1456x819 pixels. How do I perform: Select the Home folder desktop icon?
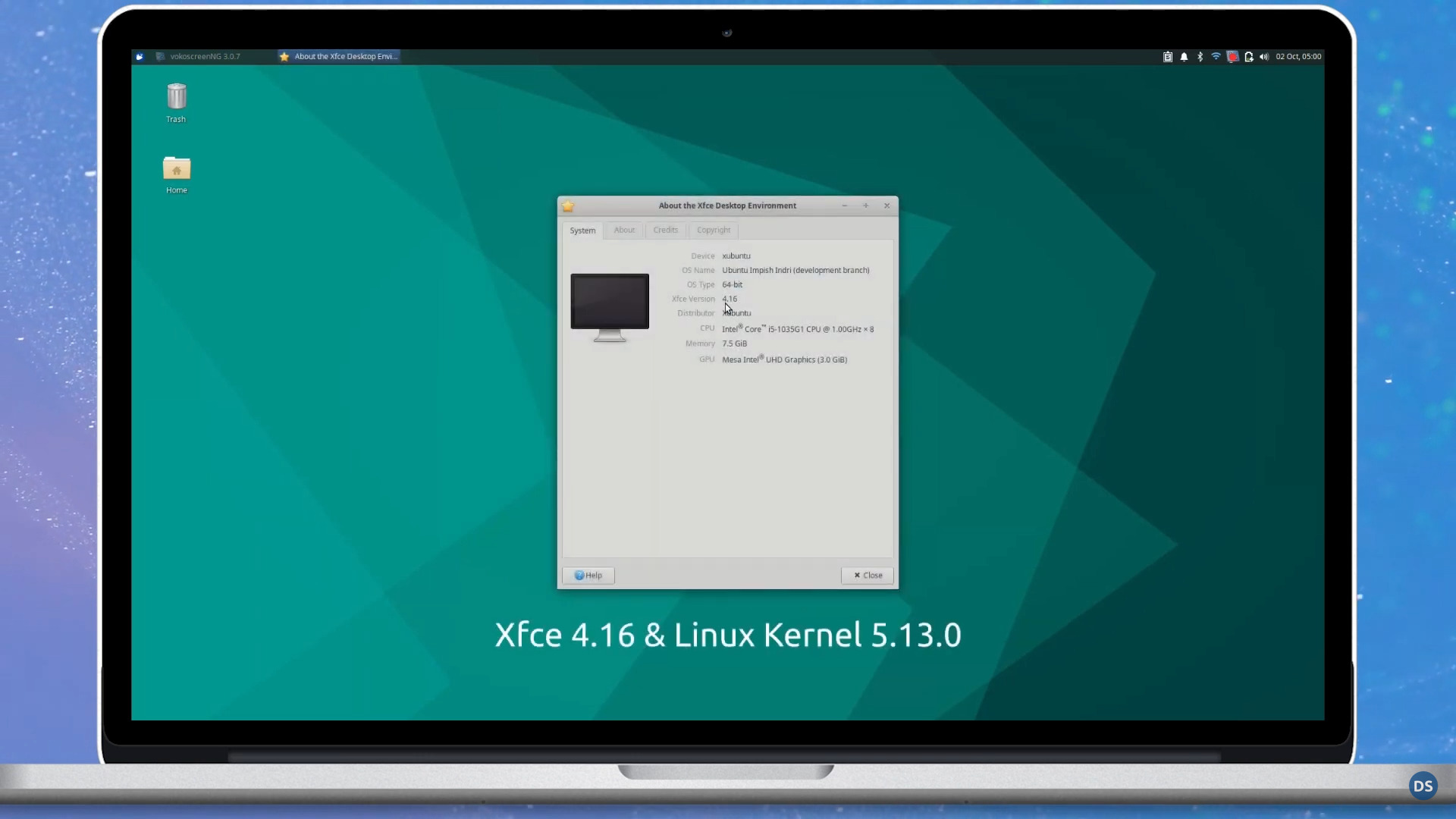click(x=177, y=174)
